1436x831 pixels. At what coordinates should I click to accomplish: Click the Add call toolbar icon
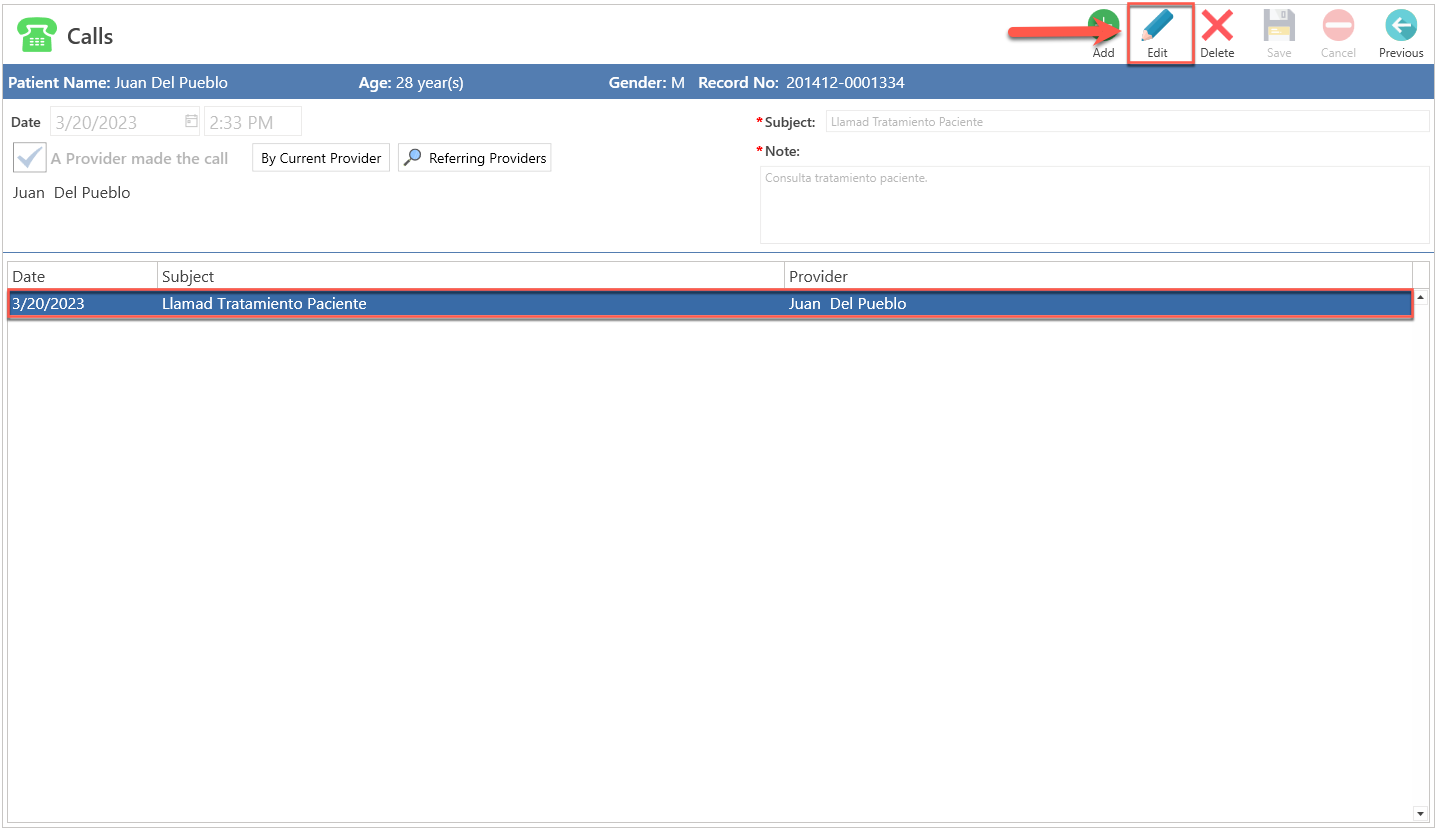[x=1103, y=27]
